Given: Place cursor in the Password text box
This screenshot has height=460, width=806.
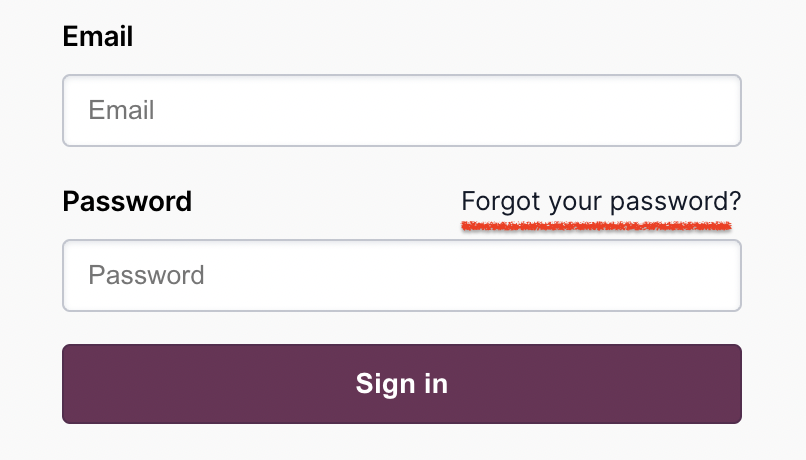Looking at the screenshot, I should (401, 275).
